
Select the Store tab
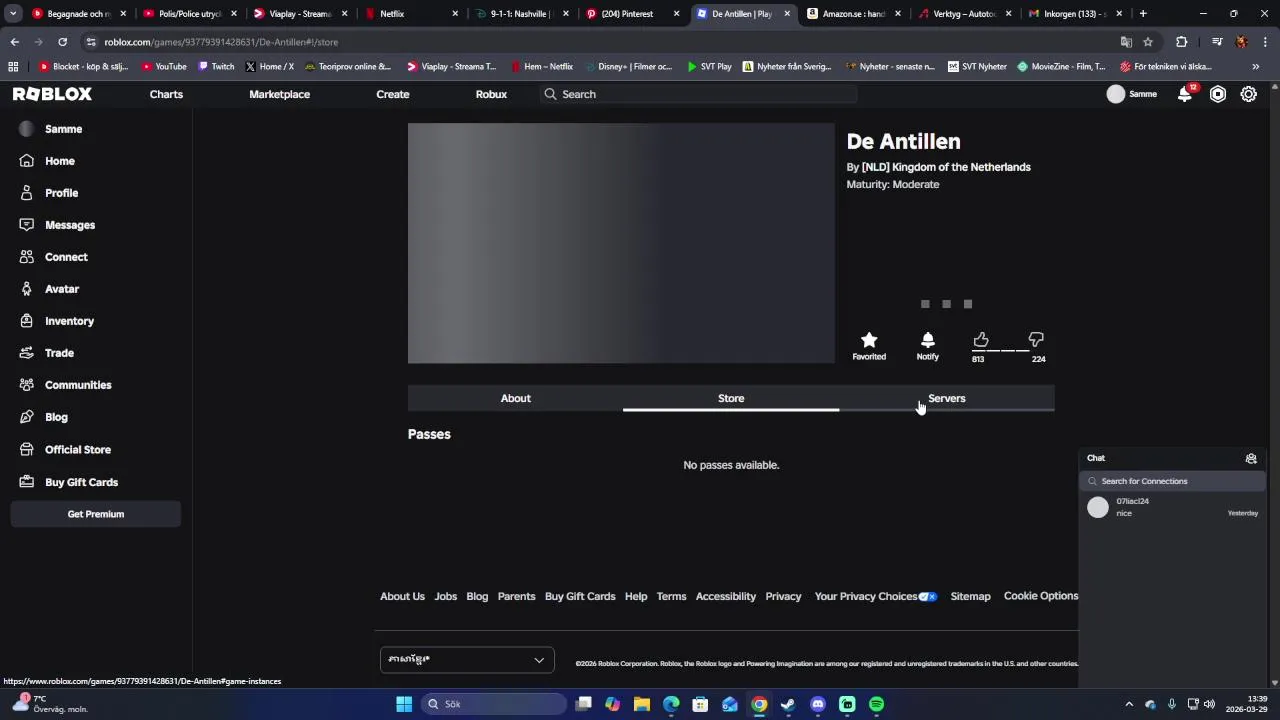click(731, 398)
